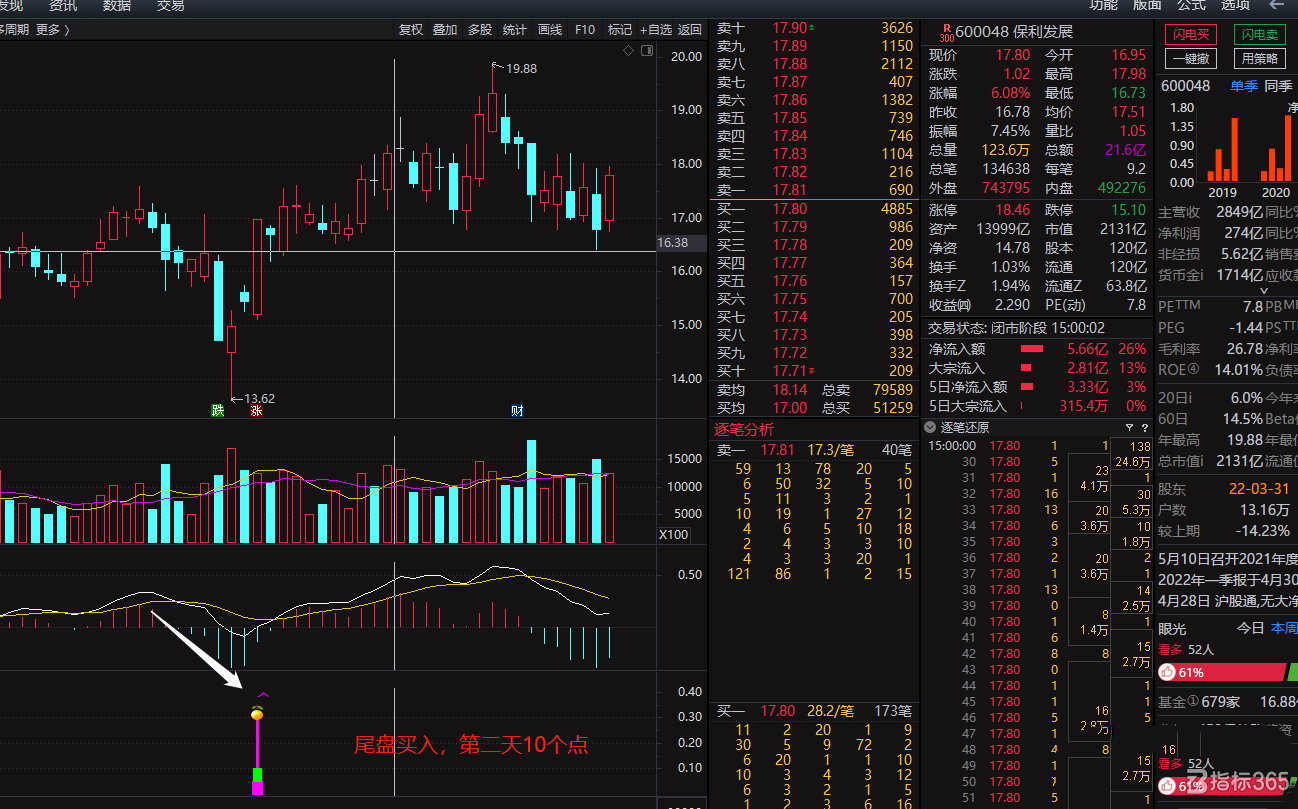Select 今日 in the 眼光 section

point(1251,628)
